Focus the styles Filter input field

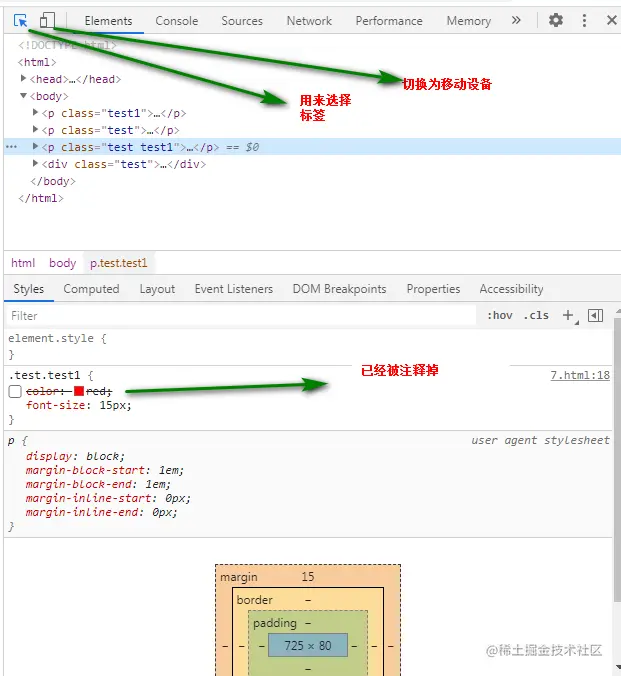tap(242, 316)
